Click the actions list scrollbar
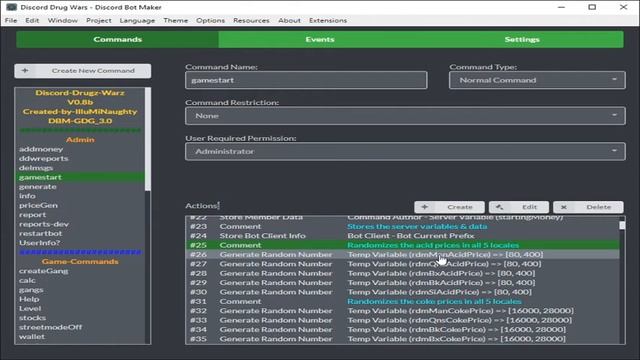Screen dimensions: 640x360 622,225
